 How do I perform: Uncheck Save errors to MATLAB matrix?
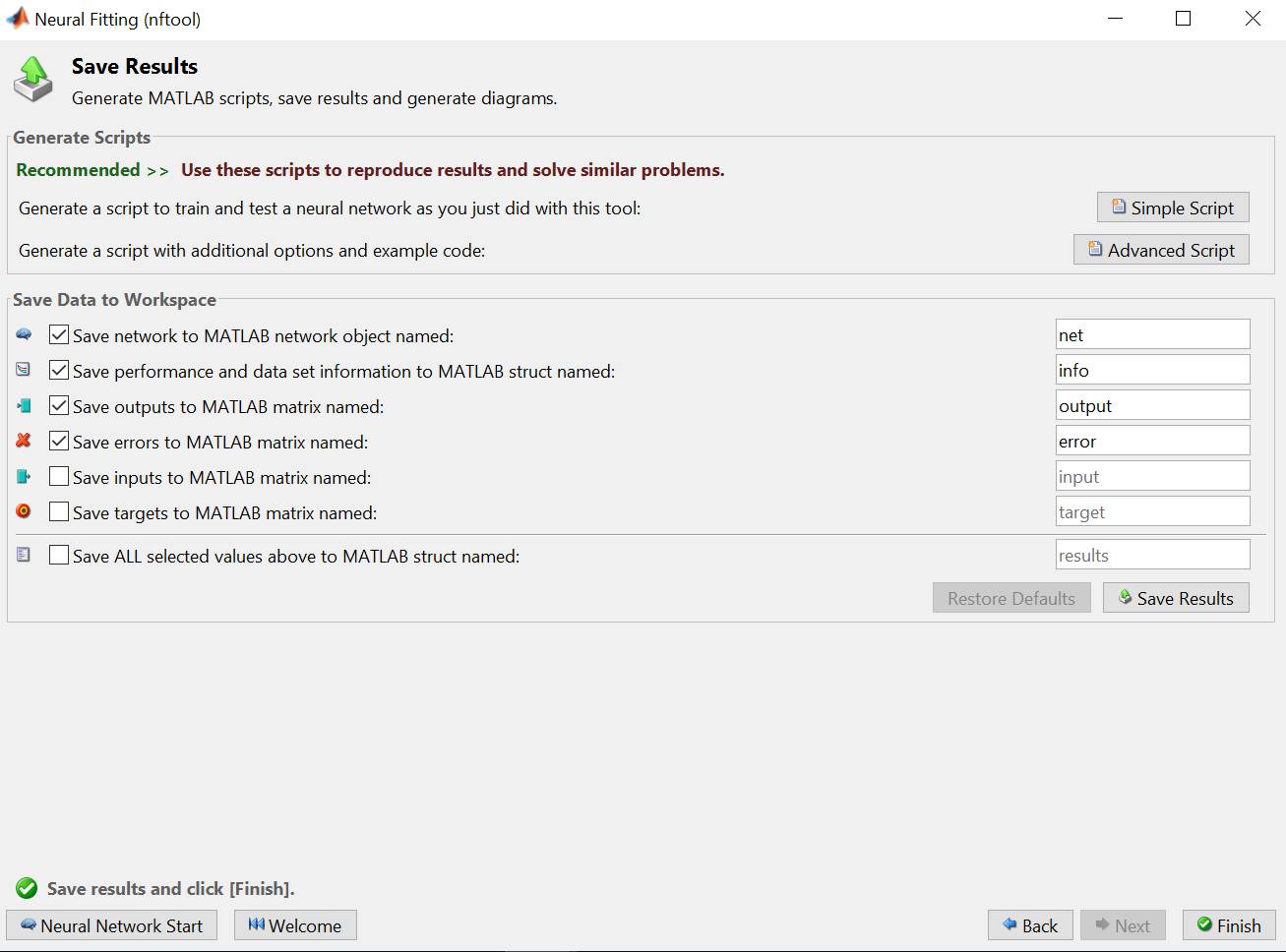click(x=59, y=442)
